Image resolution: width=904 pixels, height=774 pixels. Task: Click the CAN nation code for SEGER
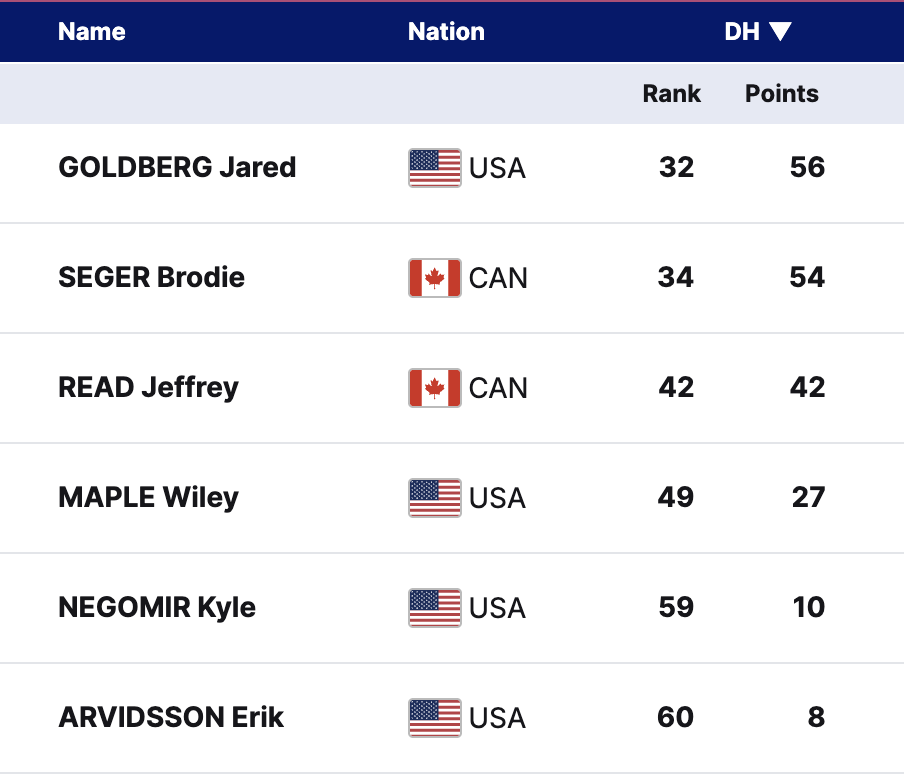pyautogui.click(x=498, y=278)
